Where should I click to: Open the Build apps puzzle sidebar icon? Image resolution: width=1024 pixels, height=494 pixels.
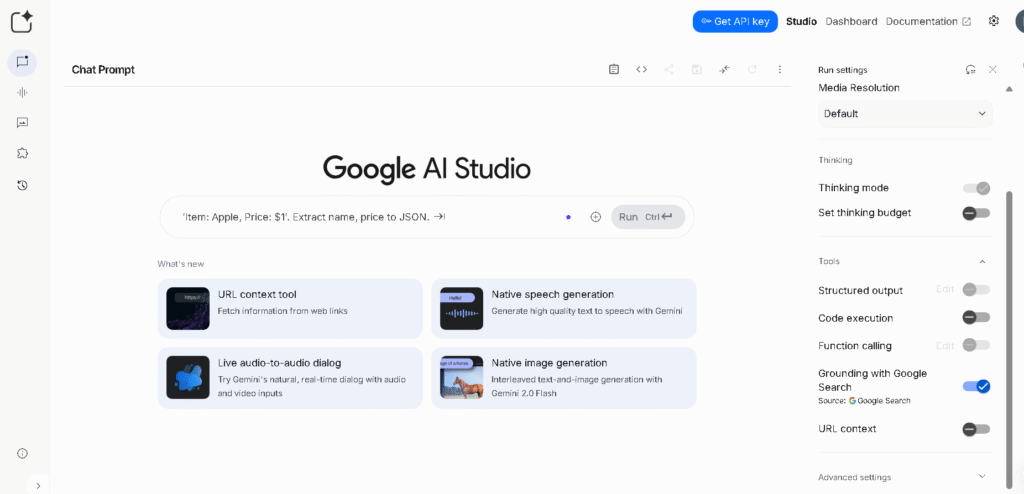[22, 154]
